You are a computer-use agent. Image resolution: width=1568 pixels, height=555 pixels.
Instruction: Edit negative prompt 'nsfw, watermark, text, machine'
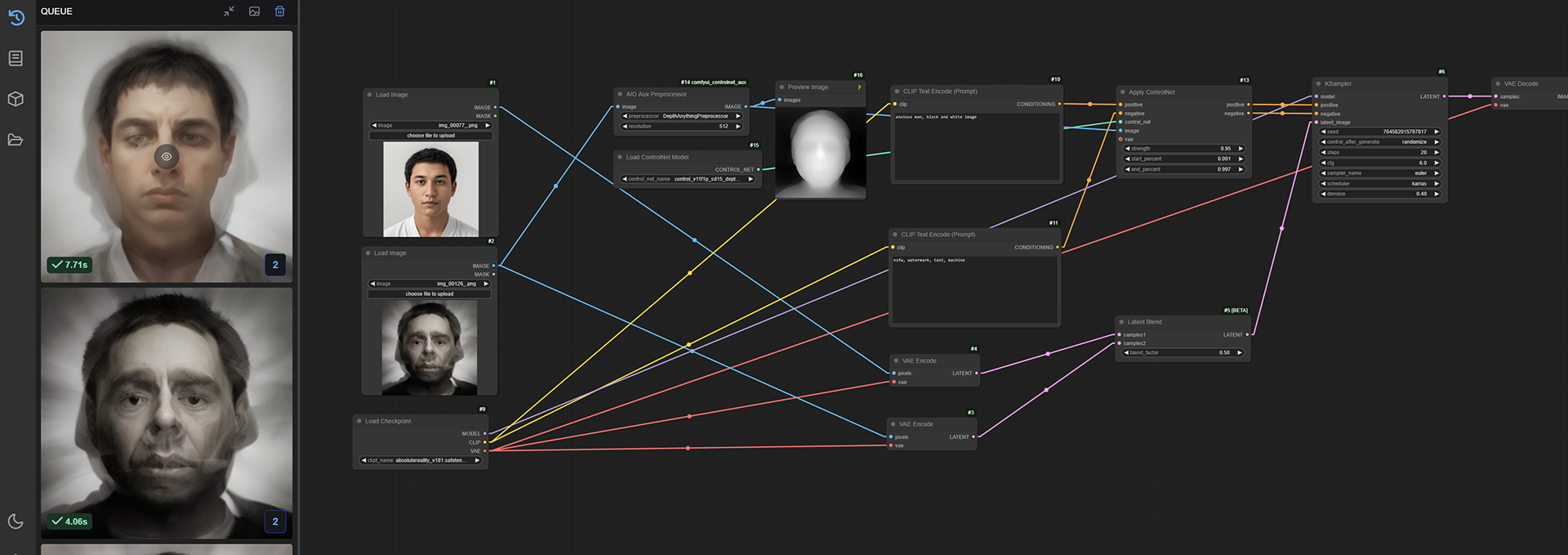[x=975, y=290]
